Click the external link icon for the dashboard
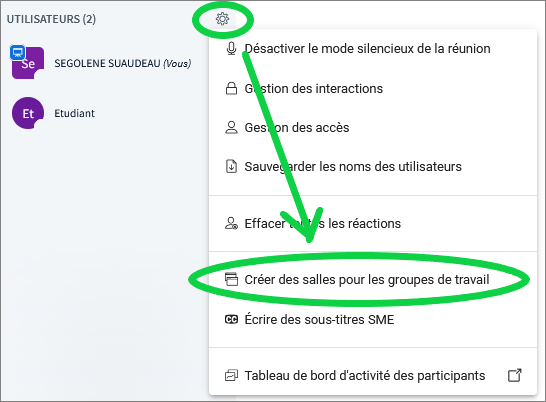Screen dimensions: 546x402 click(x=515, y=375)
